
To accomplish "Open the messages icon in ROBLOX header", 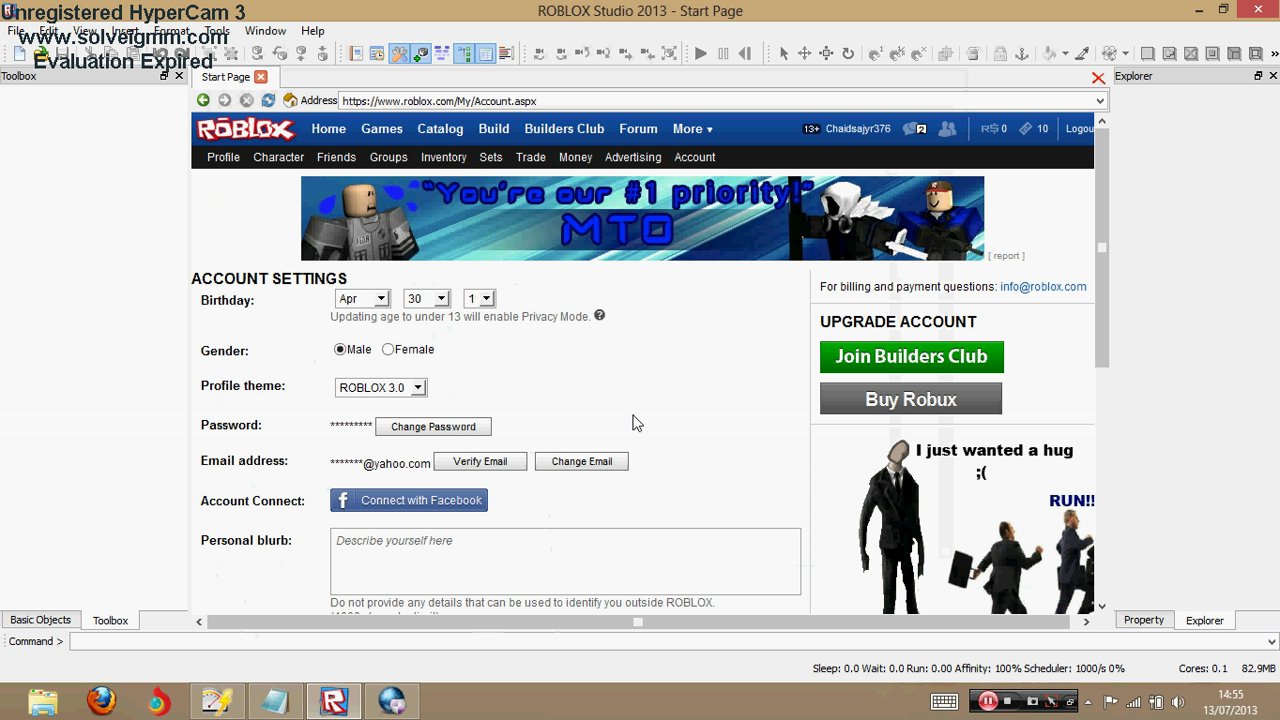I will (x=913, y=129).
